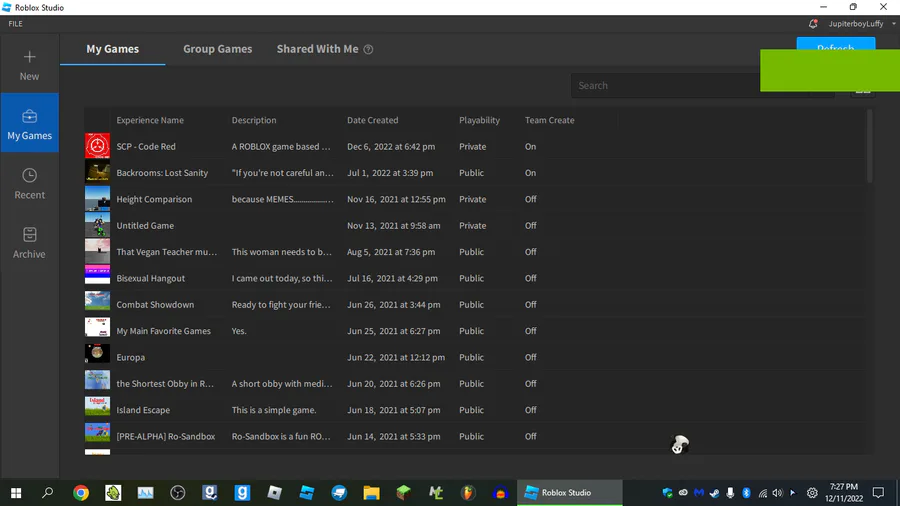Click 'Public' playability for Backrooms: Lost Sanity

471,173
